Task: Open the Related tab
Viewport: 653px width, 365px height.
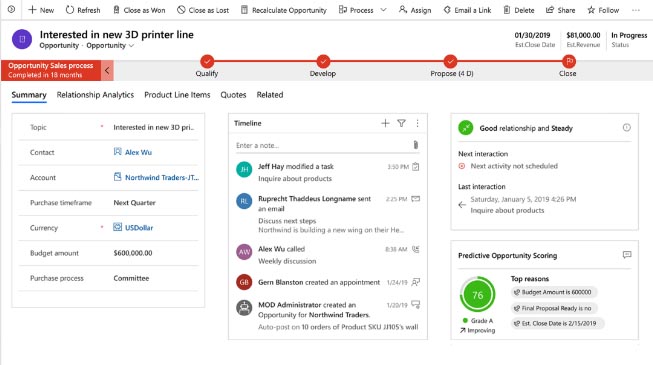Action: [270, 95]
